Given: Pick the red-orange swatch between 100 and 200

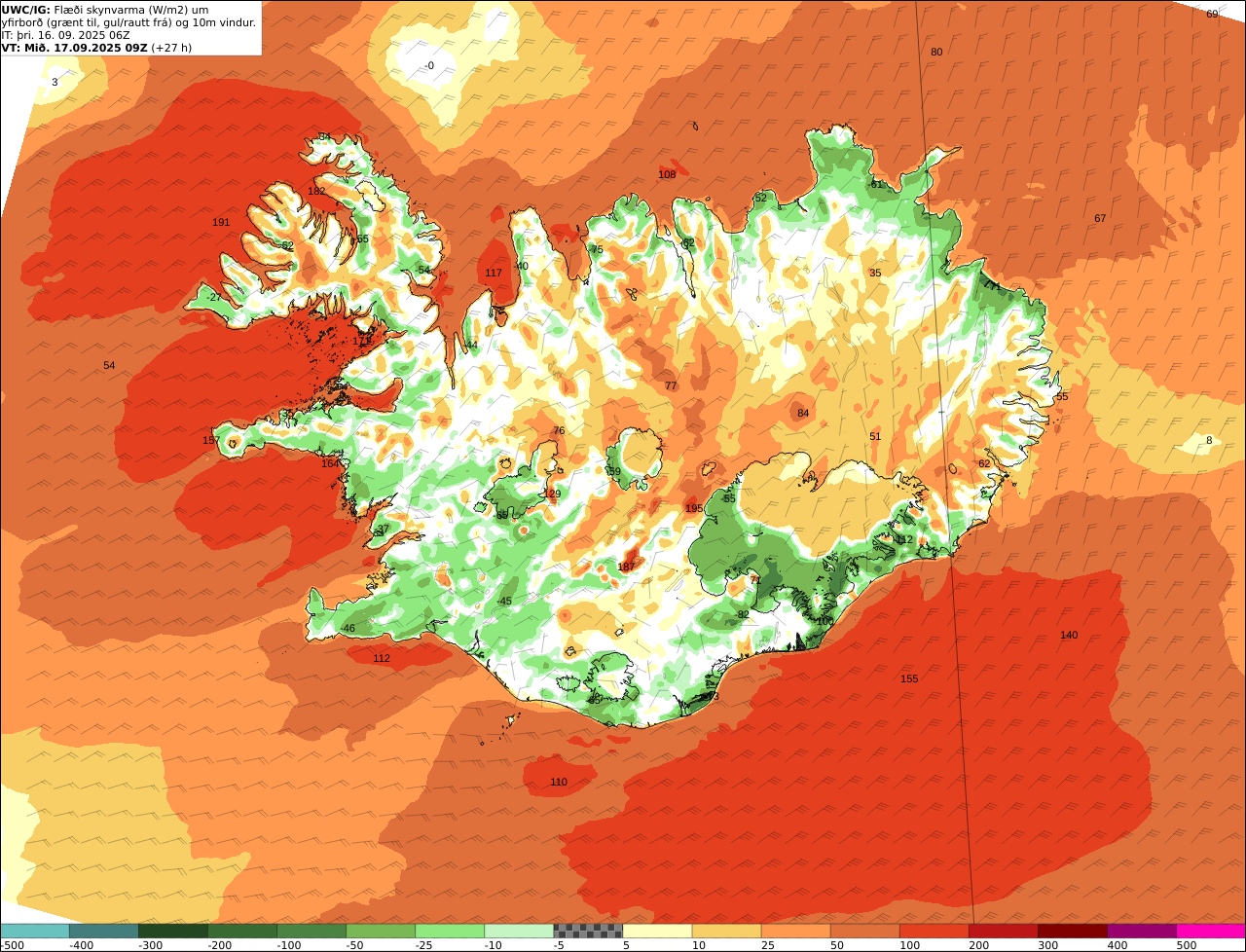Looking at the screenshot, I should 934,931.
